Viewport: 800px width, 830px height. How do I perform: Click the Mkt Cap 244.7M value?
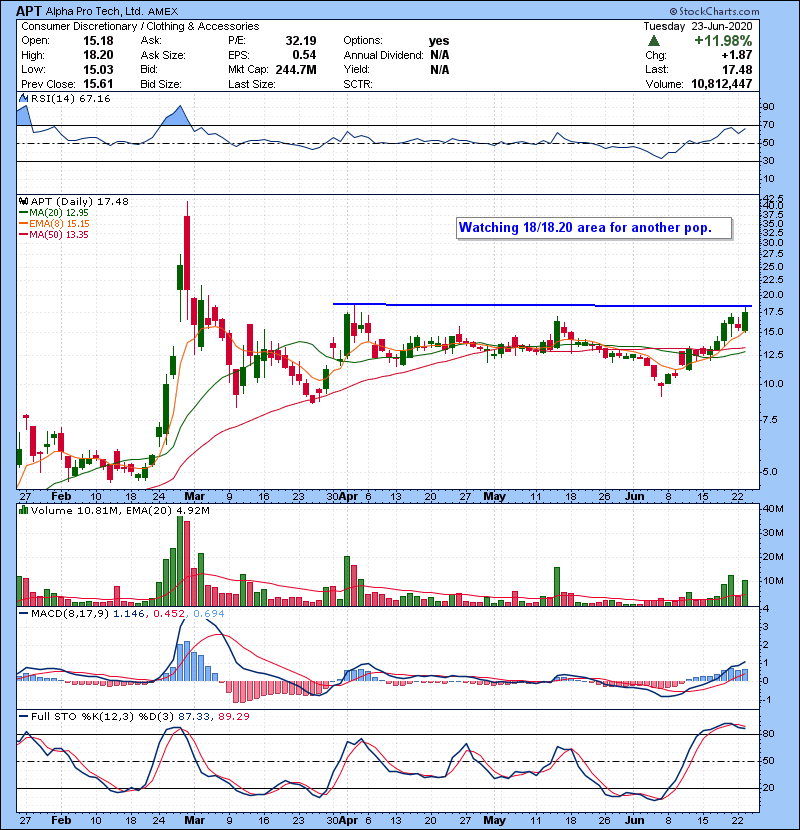click(x=296, y=69)
